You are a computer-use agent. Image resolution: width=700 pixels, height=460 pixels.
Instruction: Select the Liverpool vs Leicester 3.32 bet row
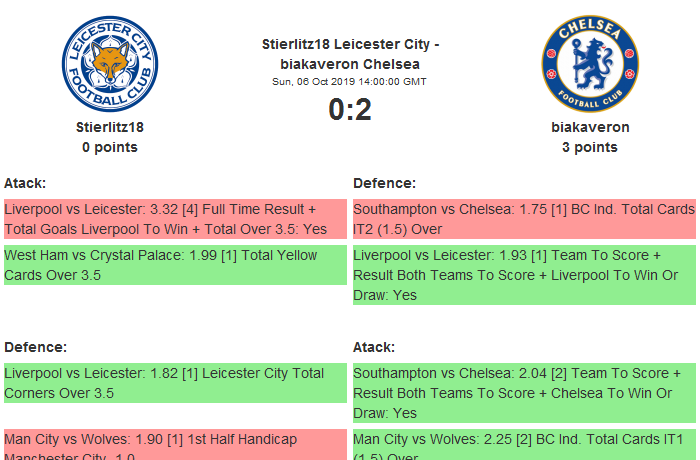175,219
